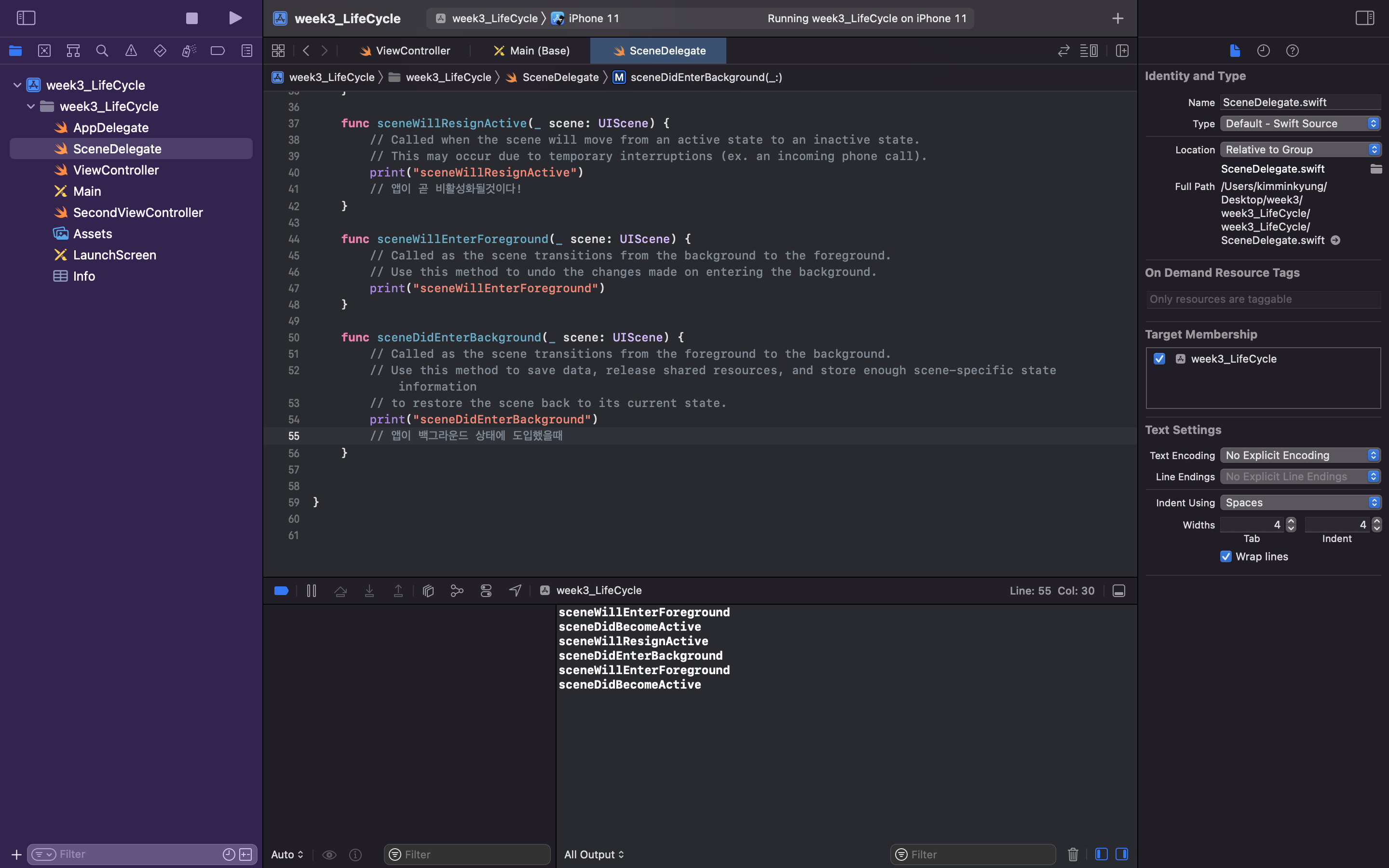Collapse the week3_LifeCycle project root

17,85
